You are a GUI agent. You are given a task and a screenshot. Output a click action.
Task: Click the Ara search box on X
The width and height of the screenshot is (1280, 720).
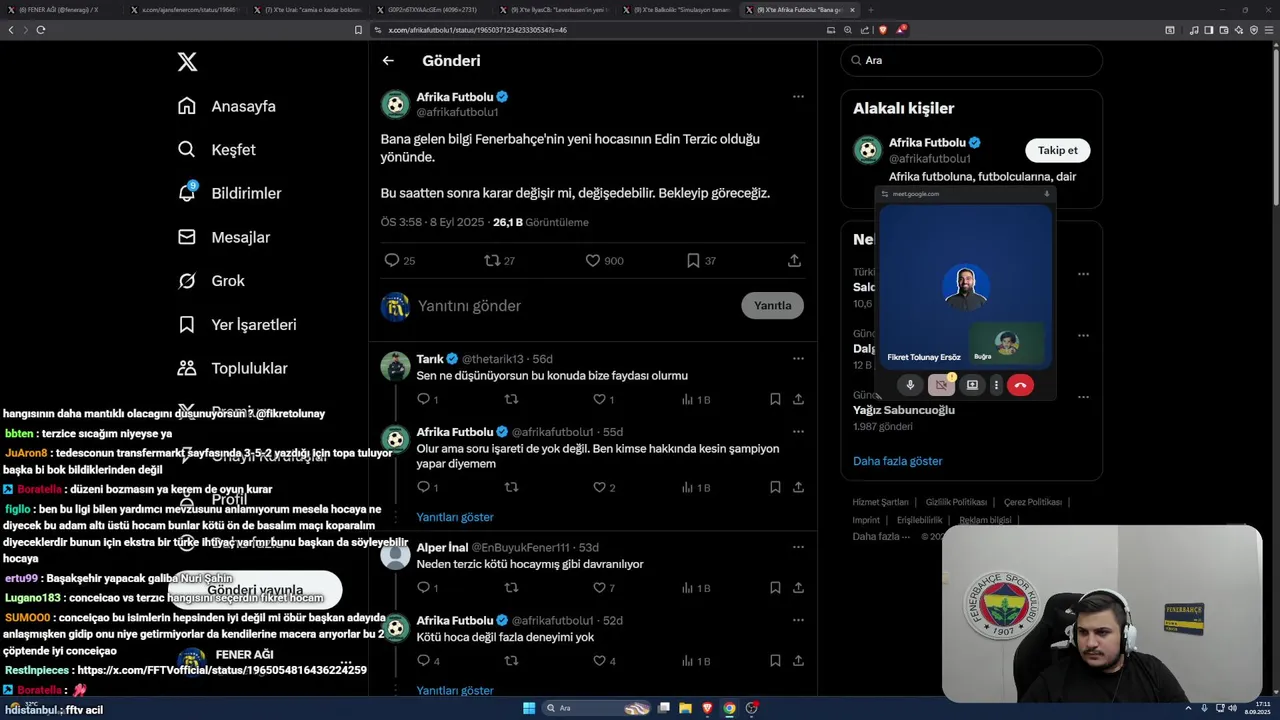coord(971,60)
